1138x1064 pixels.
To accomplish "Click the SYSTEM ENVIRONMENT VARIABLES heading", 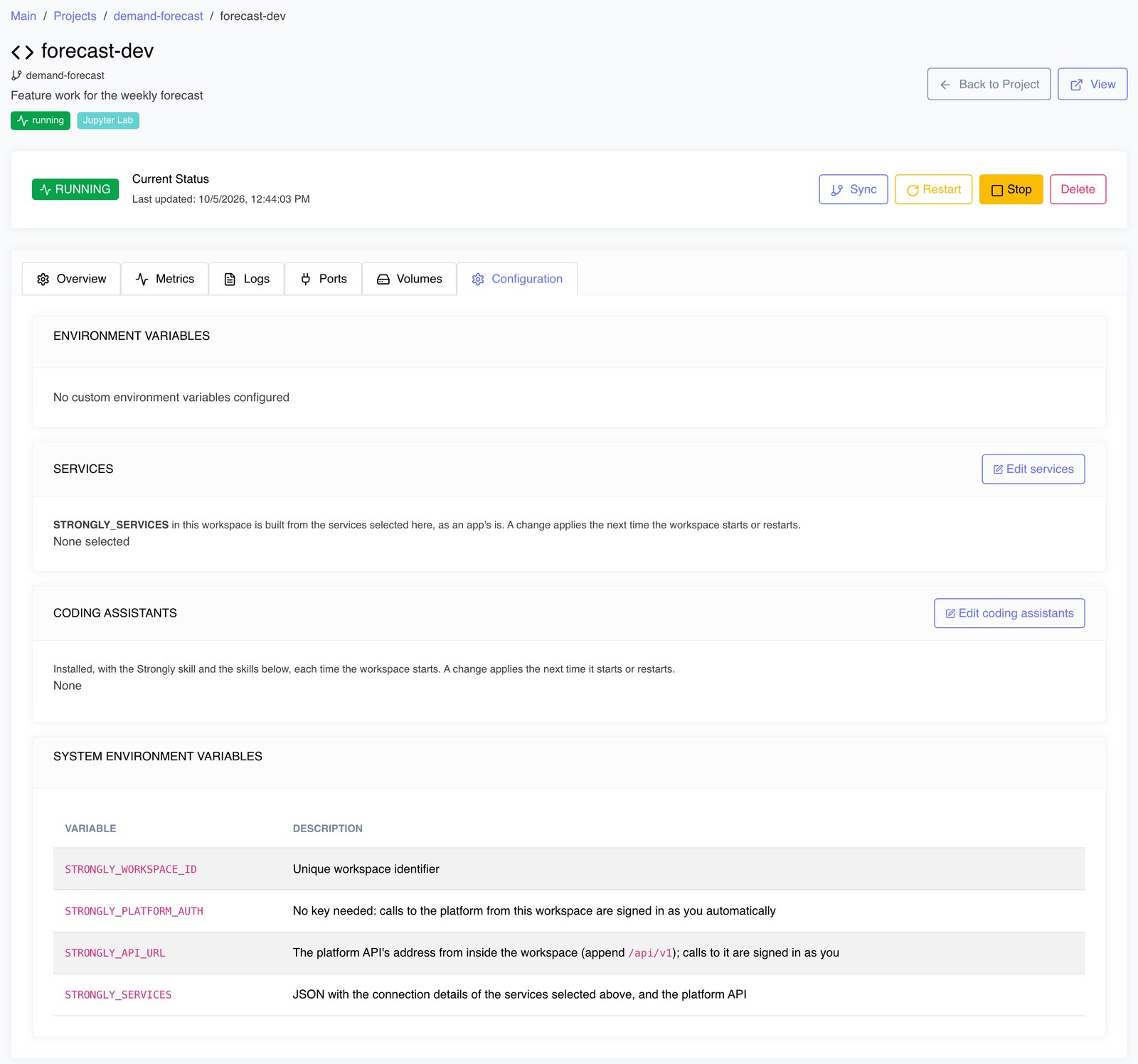I will click(158, 757).
